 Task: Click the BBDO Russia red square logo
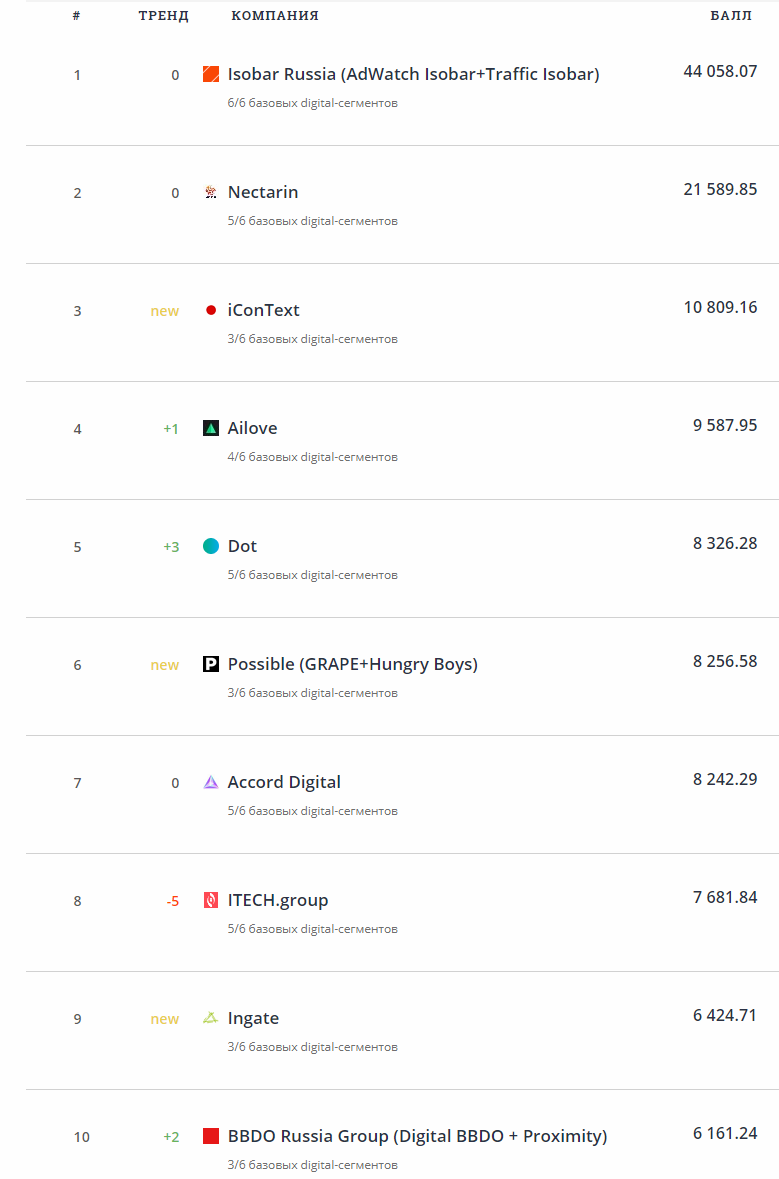pos(211,1136)
